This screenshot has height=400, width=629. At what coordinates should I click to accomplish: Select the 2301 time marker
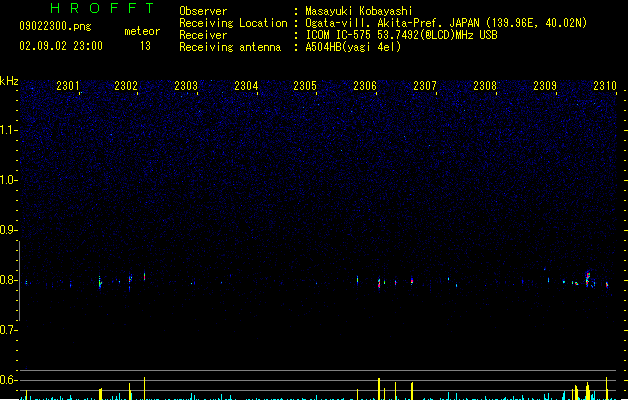pos(68,86)
